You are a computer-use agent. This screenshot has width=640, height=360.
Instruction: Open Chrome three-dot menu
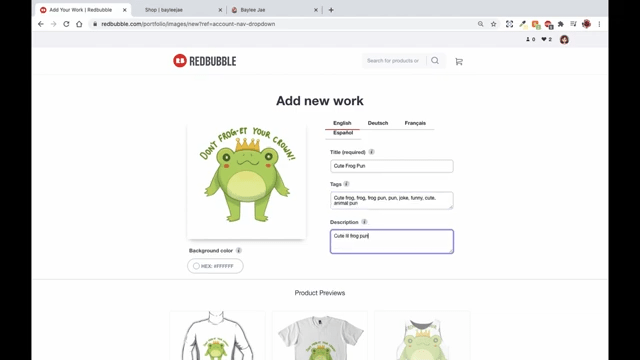599,24
